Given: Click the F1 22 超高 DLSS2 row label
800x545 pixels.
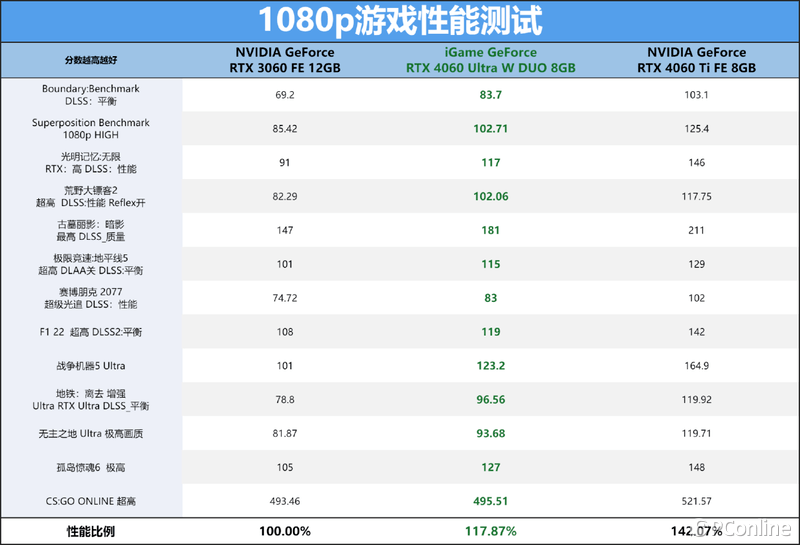Looking at the screenshot, I should [91, 332].
